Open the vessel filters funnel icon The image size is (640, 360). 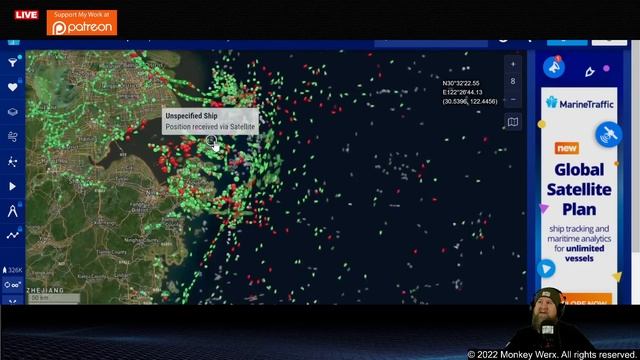(x=13, y=62)
